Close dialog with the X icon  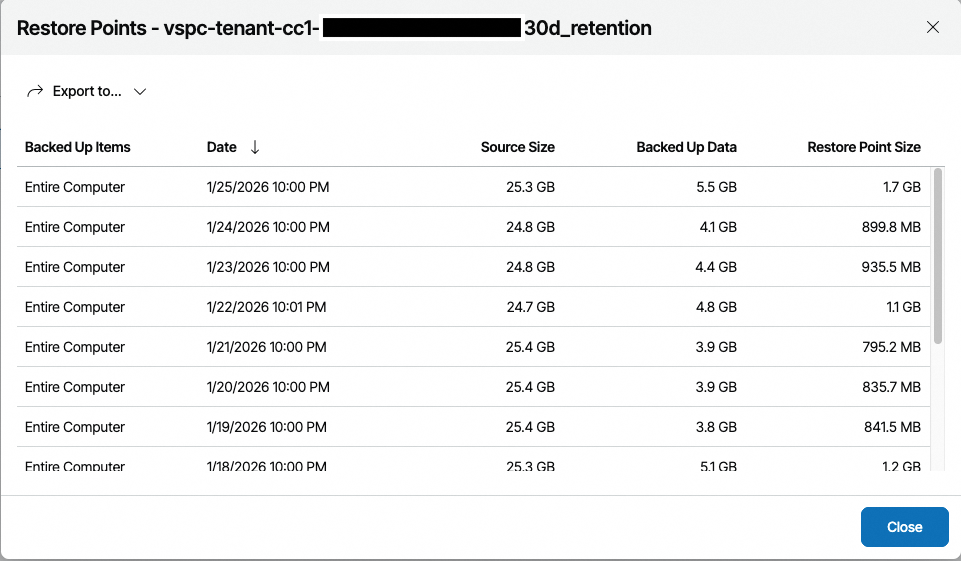(x=933, y=27)
